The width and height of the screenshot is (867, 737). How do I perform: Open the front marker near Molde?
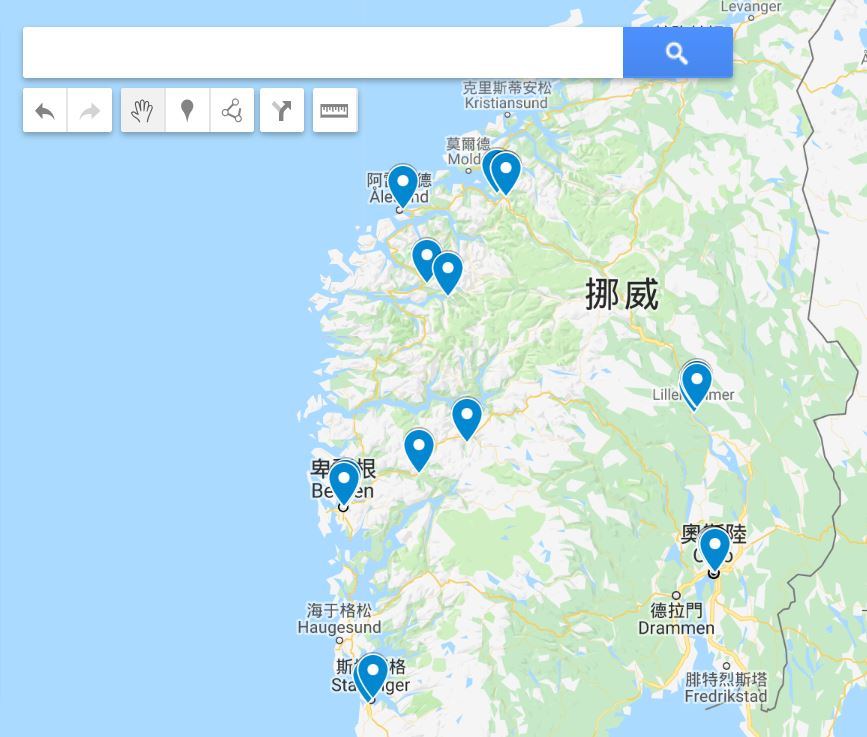505,172
